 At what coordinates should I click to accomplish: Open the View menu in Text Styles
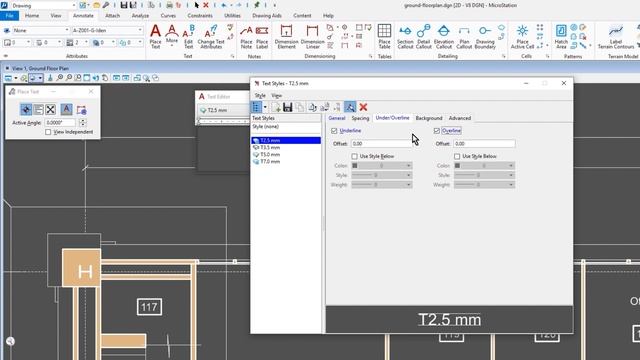(276, 96)
